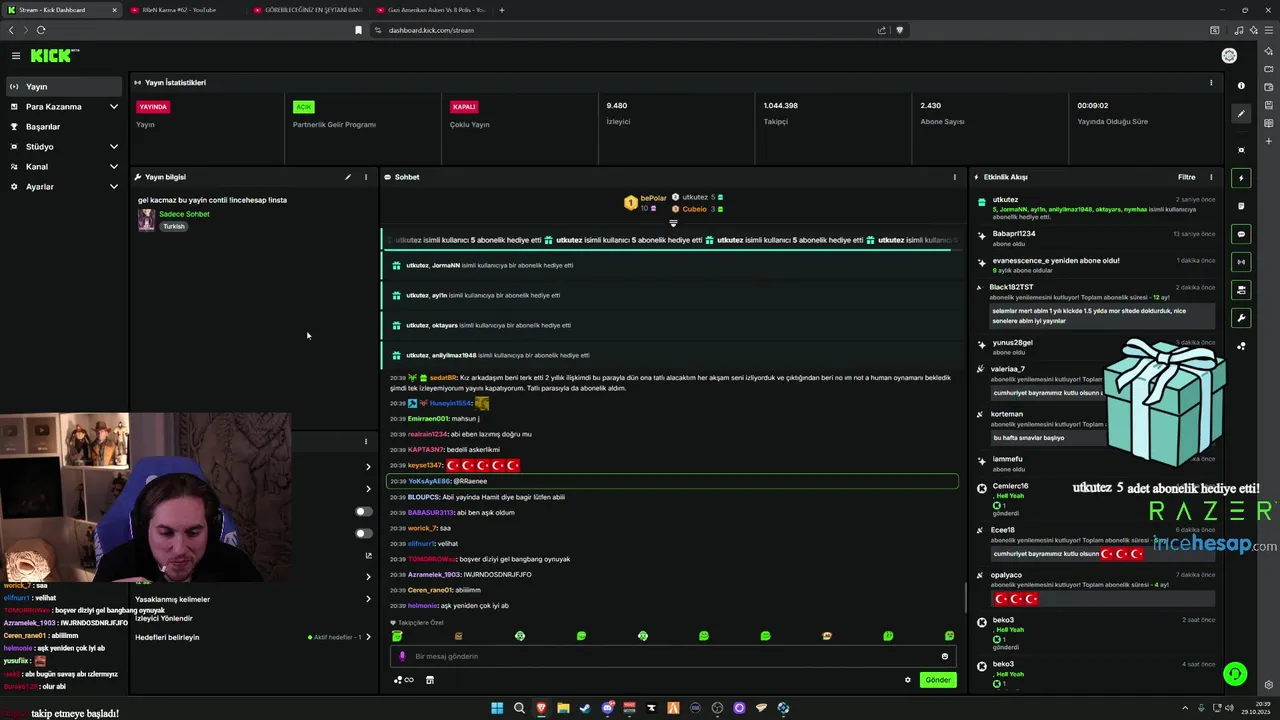The image size is (1280, 720).
Task: Click the Babapri1234 activity entry
Action: pos(1095,238)
